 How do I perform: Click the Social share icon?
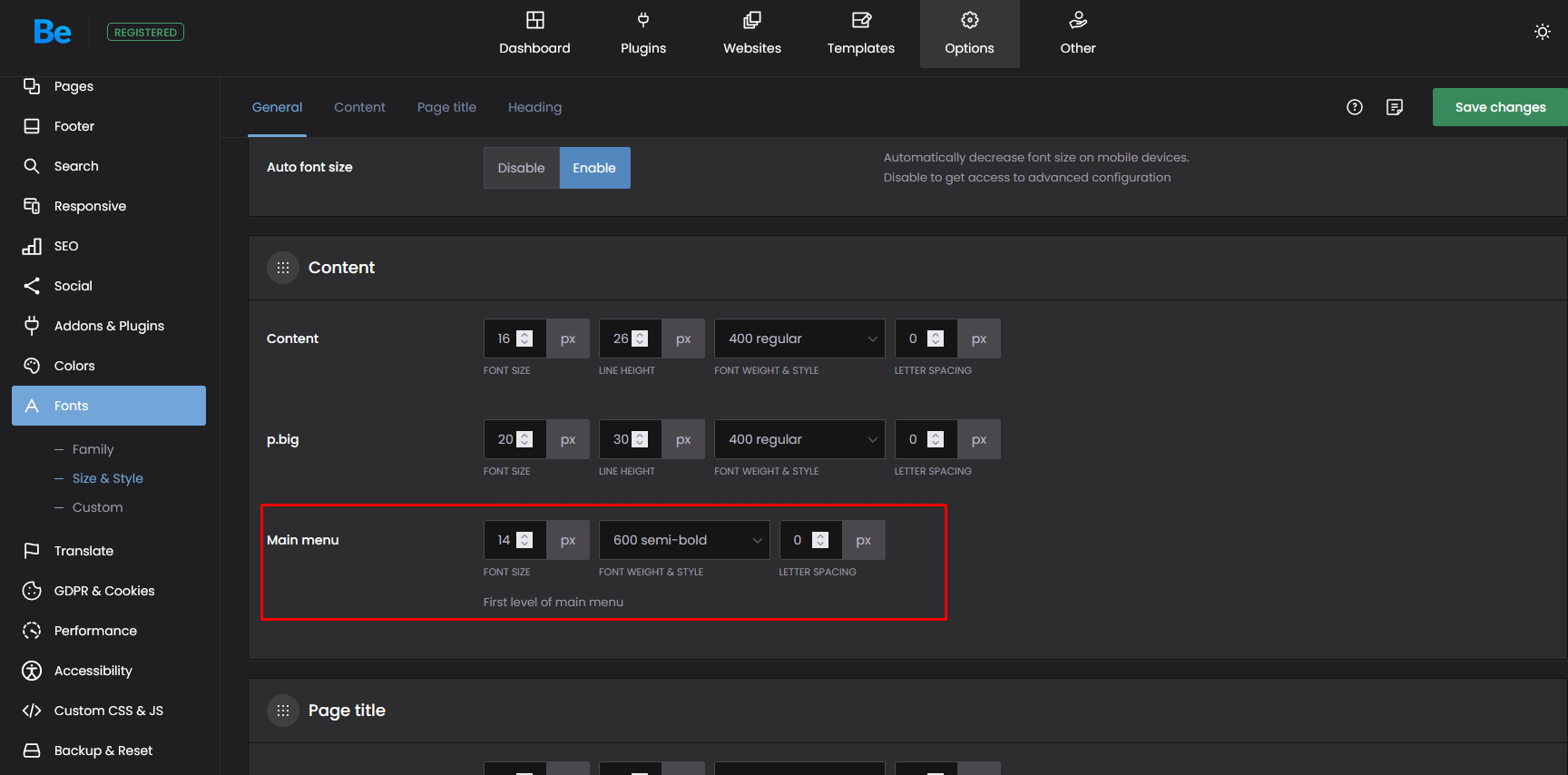32,286
